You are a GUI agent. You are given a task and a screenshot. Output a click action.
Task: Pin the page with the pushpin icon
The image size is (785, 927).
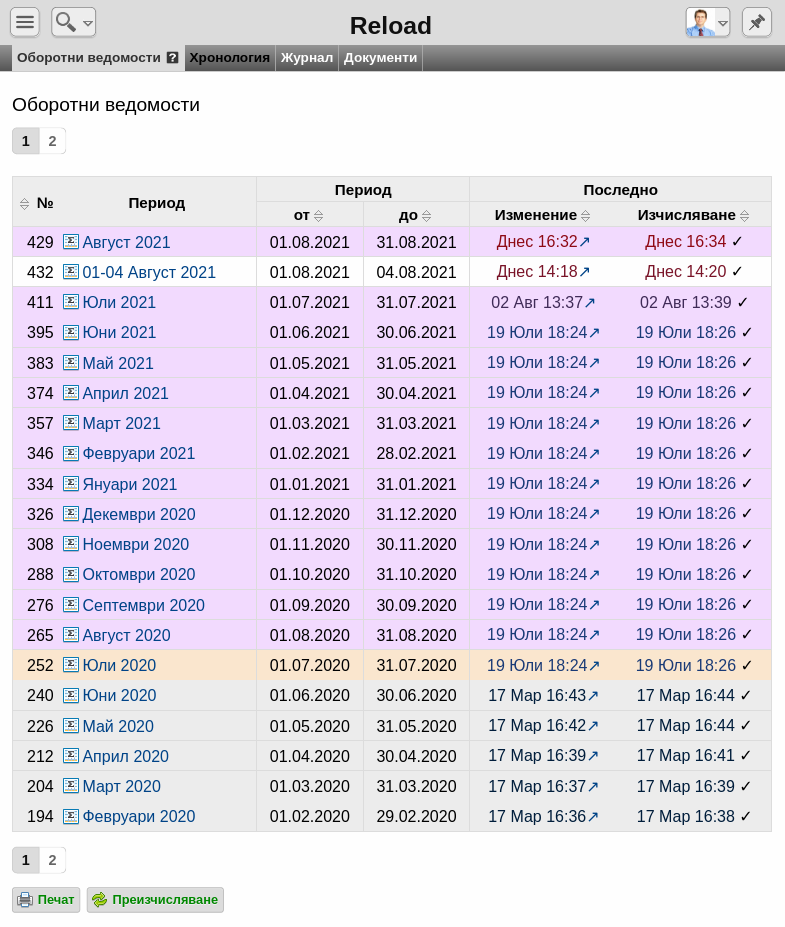point(757,22)
